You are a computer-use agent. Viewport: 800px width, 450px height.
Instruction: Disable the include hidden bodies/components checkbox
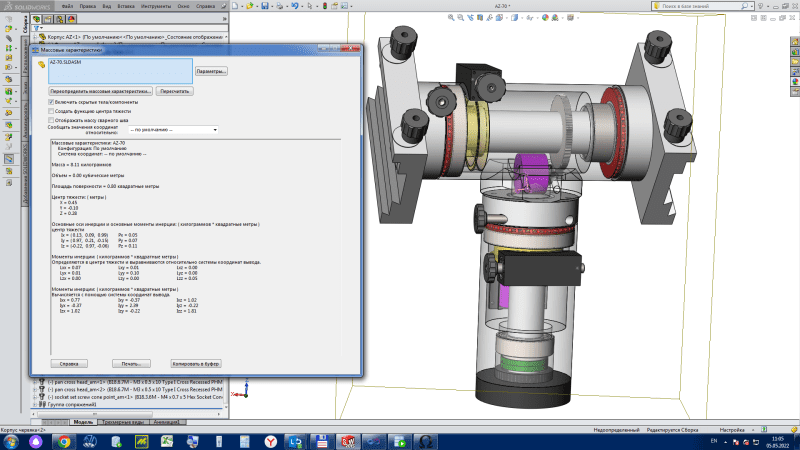tap(52, 102)
